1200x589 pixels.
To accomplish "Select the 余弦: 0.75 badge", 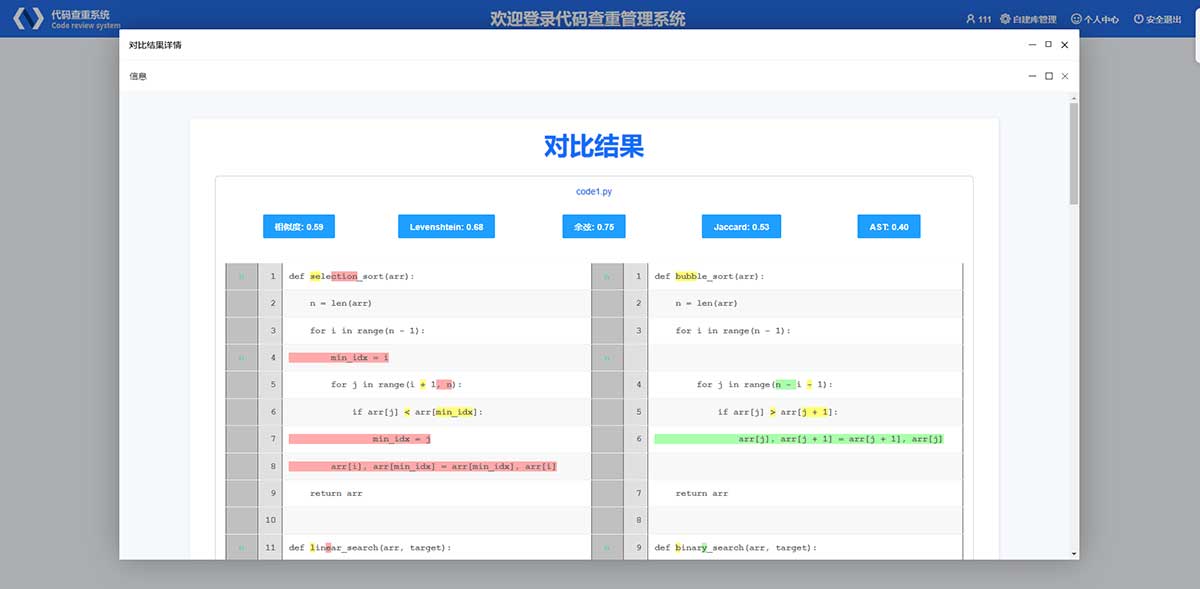I will click(593, 227).
